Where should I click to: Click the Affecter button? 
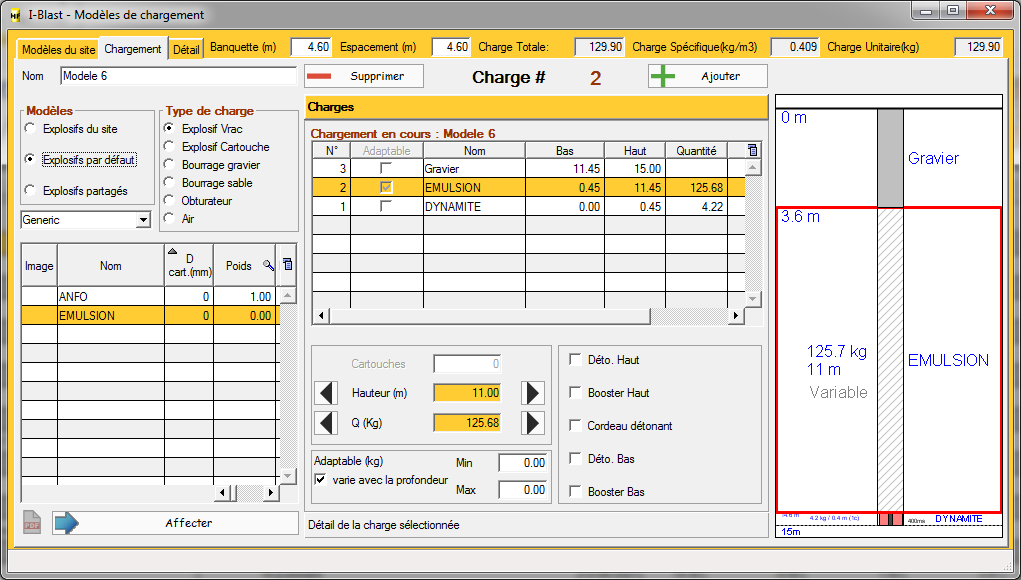[175, 523]
